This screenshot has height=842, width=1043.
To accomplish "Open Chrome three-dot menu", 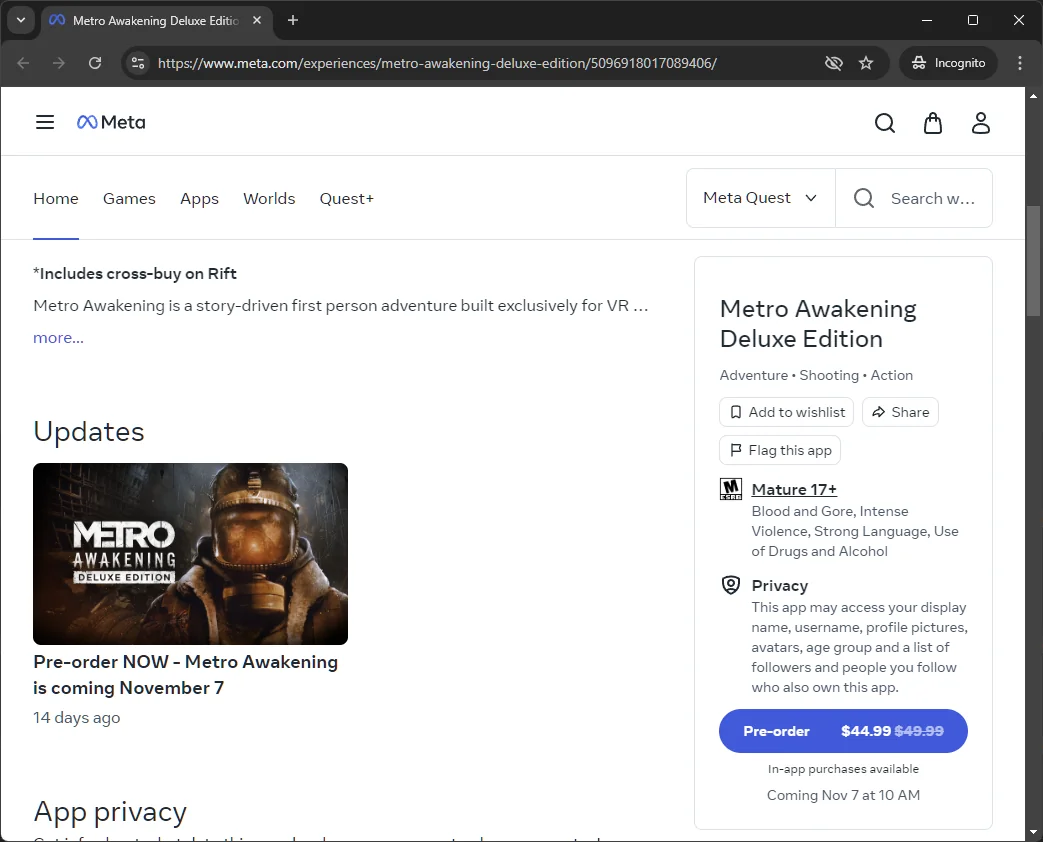I will tap(1020, 63).
